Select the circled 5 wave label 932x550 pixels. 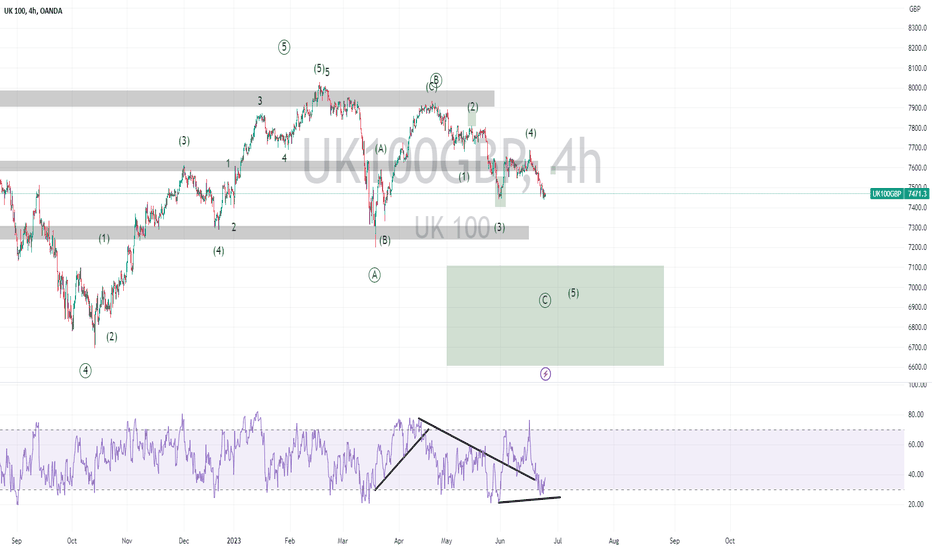tap(284, 47)
